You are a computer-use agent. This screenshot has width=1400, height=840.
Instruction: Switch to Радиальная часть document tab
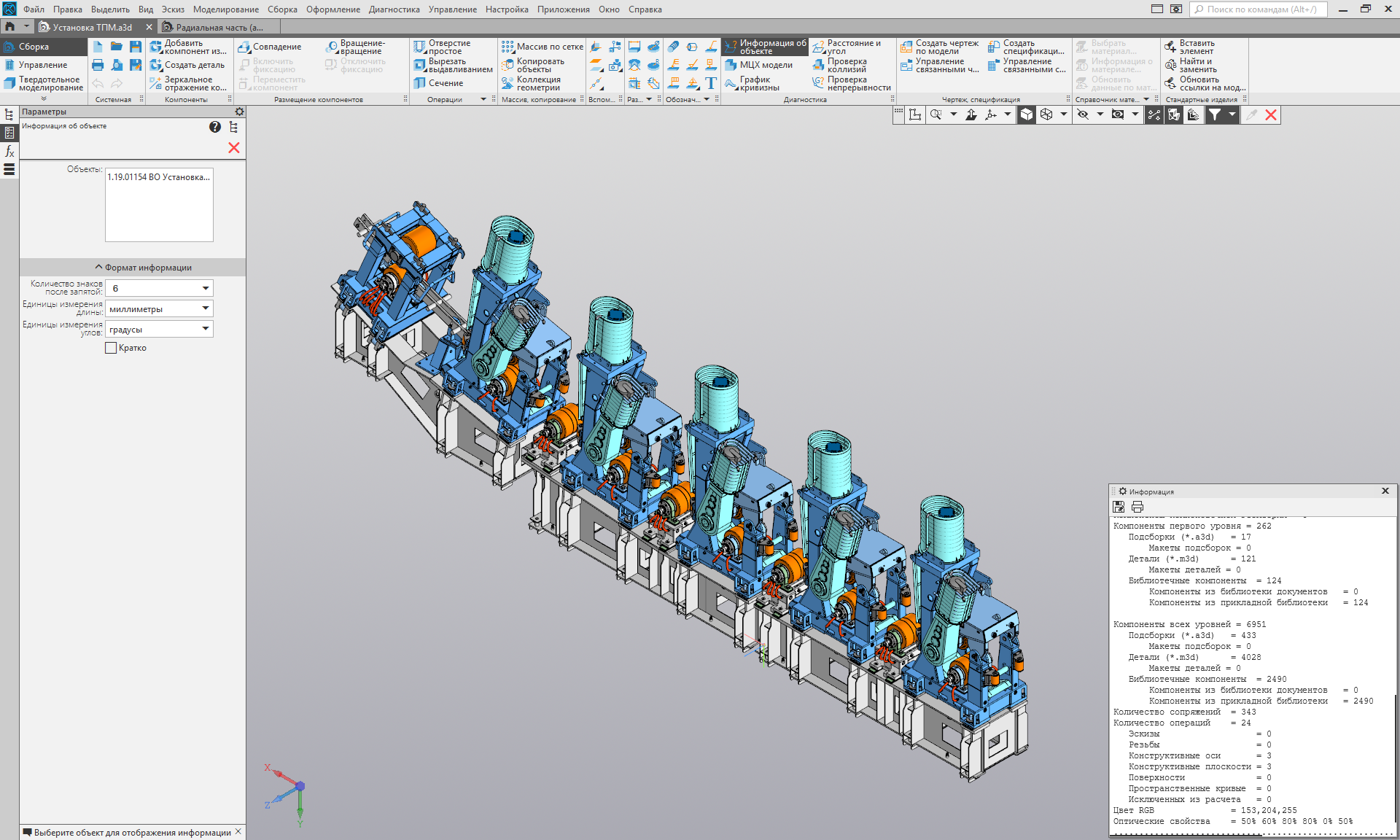point(219,27)
